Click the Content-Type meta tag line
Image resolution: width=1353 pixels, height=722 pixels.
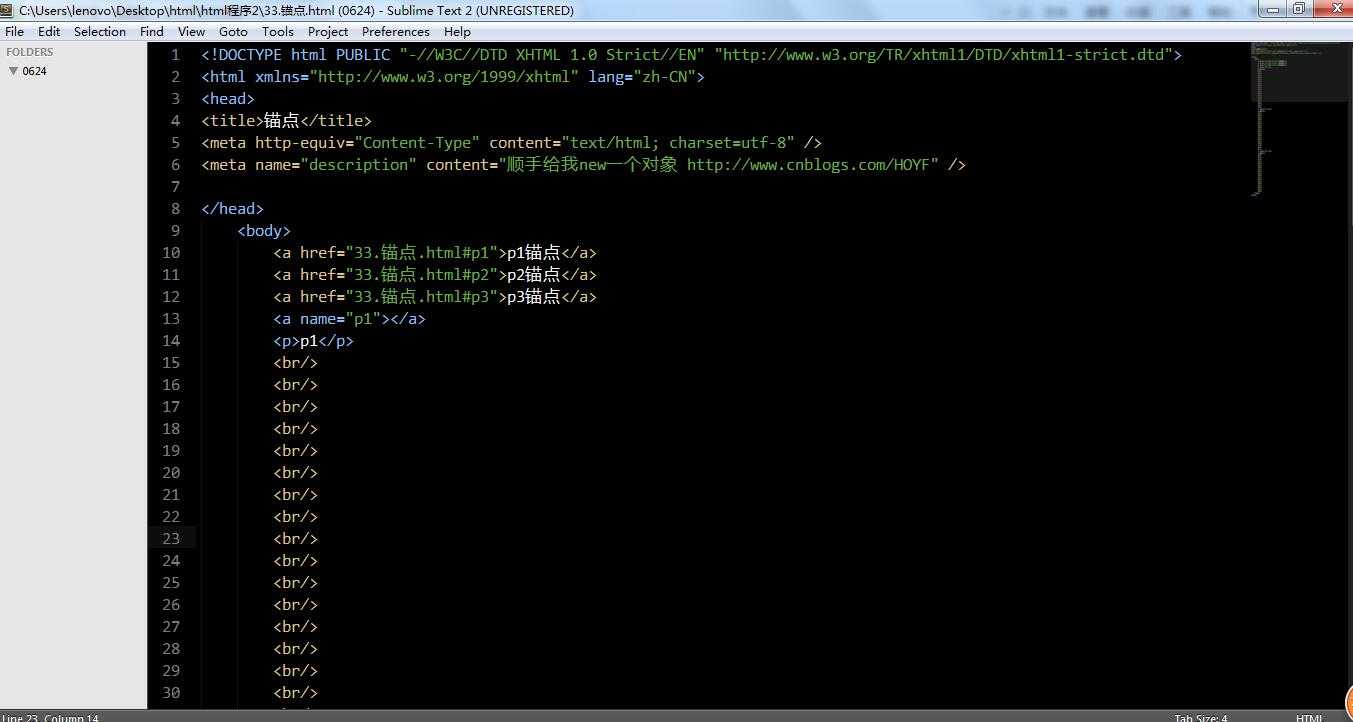[x=511, y=143]
